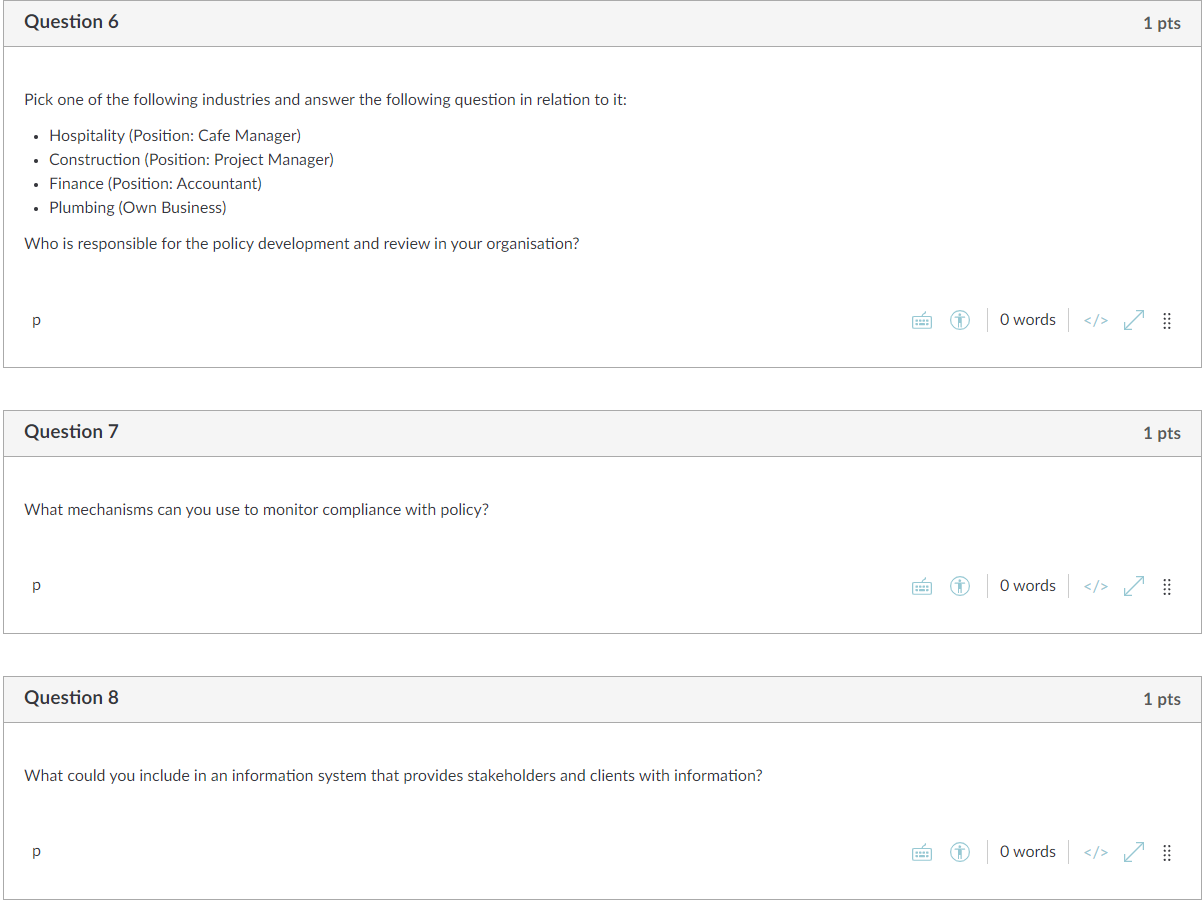Click the word count for Question 6
Screen dimensions: 1204x905
click(x=1027, y=320)
